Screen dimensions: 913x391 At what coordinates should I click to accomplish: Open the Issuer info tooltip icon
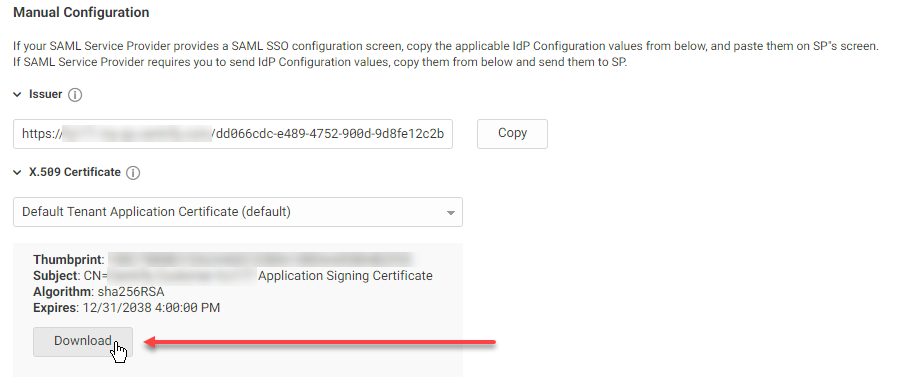tap(75, 95)
